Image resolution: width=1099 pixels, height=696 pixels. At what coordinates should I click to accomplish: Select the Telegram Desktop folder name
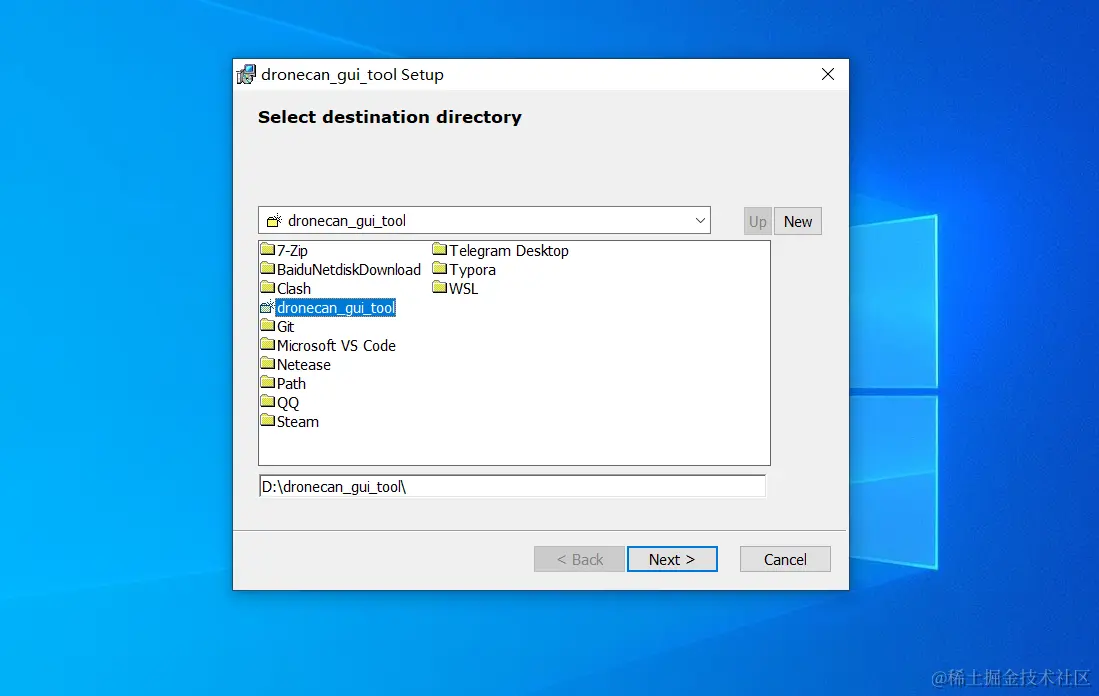pos(509,250)
